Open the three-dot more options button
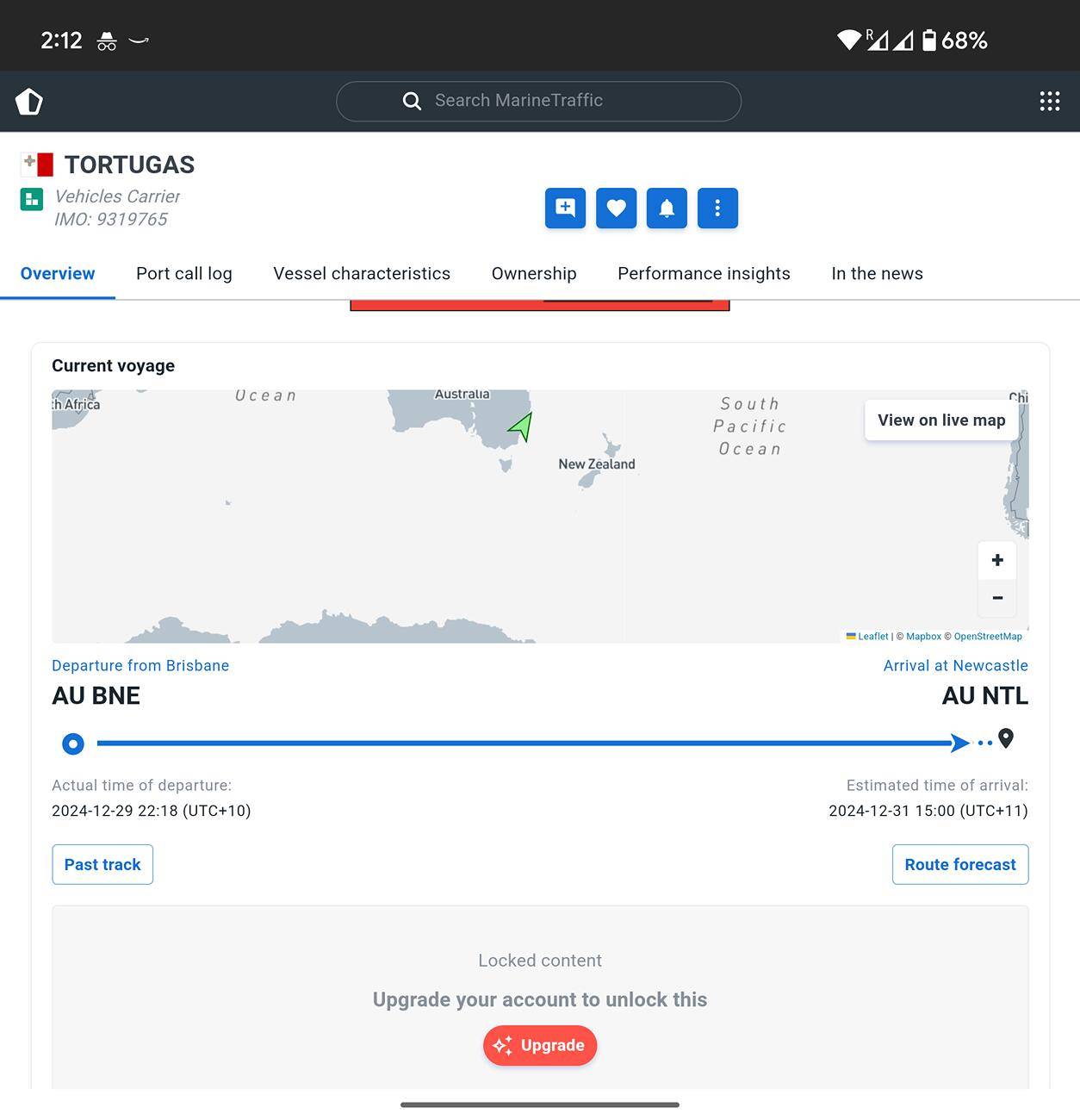Image resolution: width=1080 pixels, height=1120 pixels. click(717, 208)
